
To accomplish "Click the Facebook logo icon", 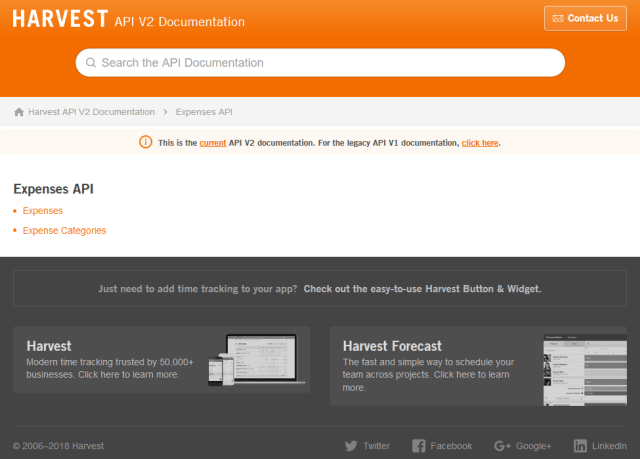I will click(x=418, y=446).
